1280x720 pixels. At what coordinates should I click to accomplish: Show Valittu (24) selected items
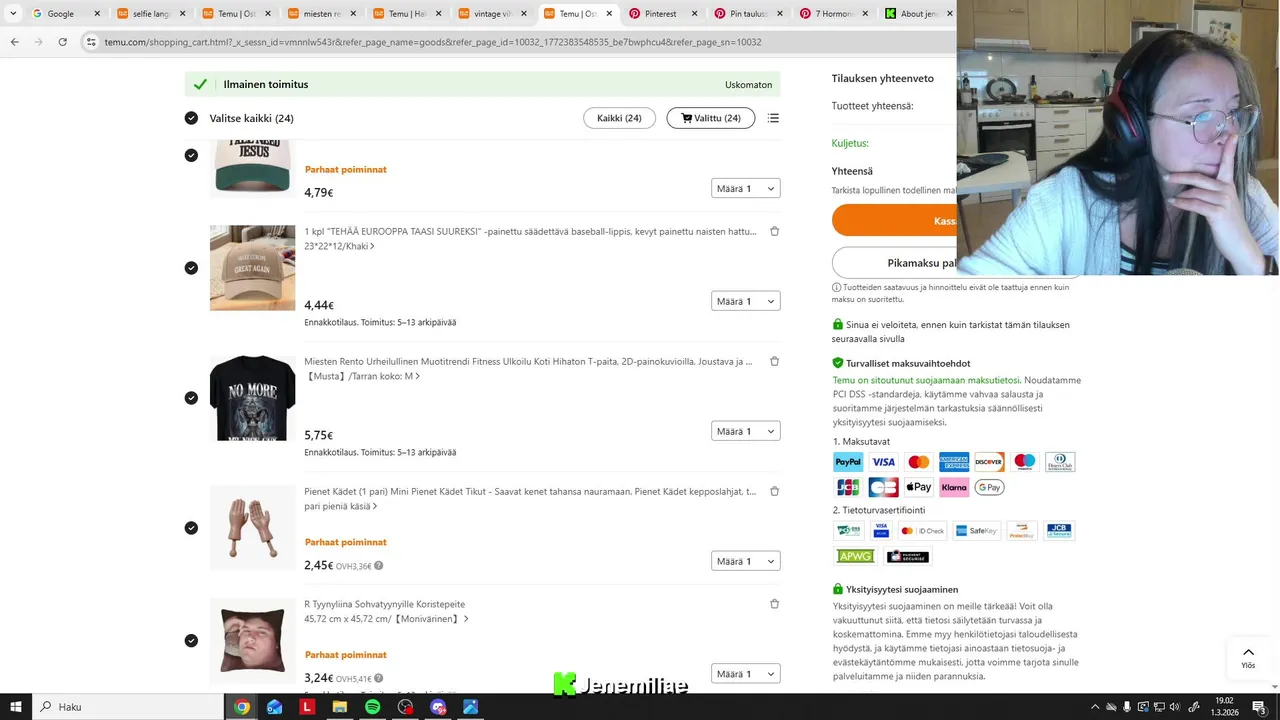pos(711,118)
